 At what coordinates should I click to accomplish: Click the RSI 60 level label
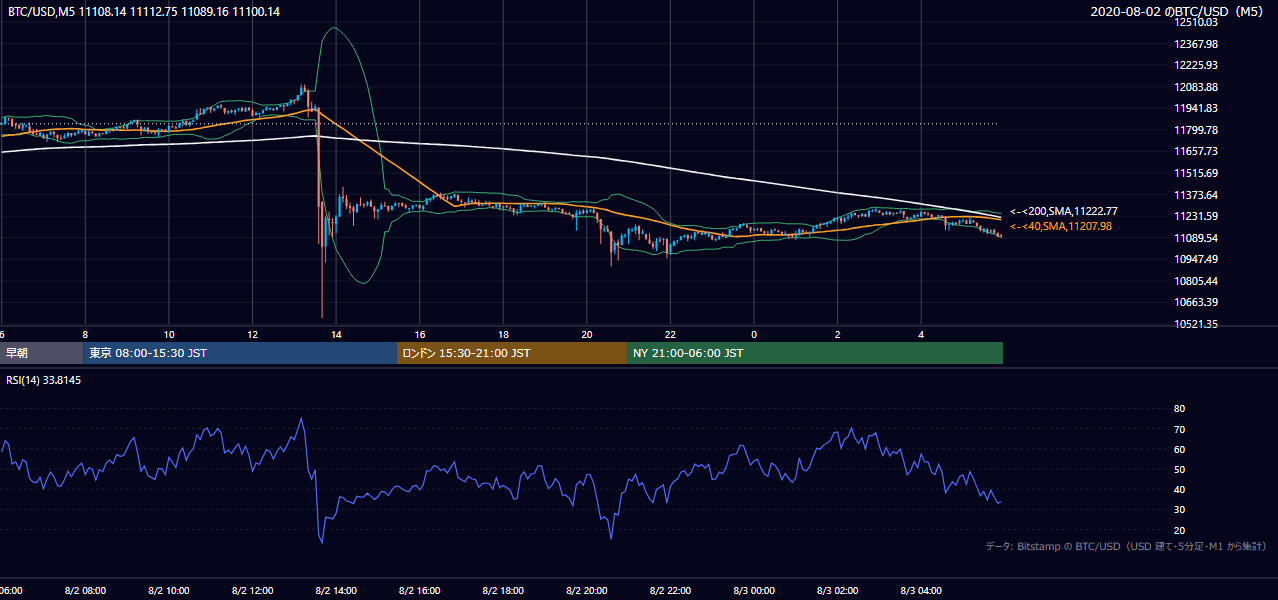(x=1179, y=449)
